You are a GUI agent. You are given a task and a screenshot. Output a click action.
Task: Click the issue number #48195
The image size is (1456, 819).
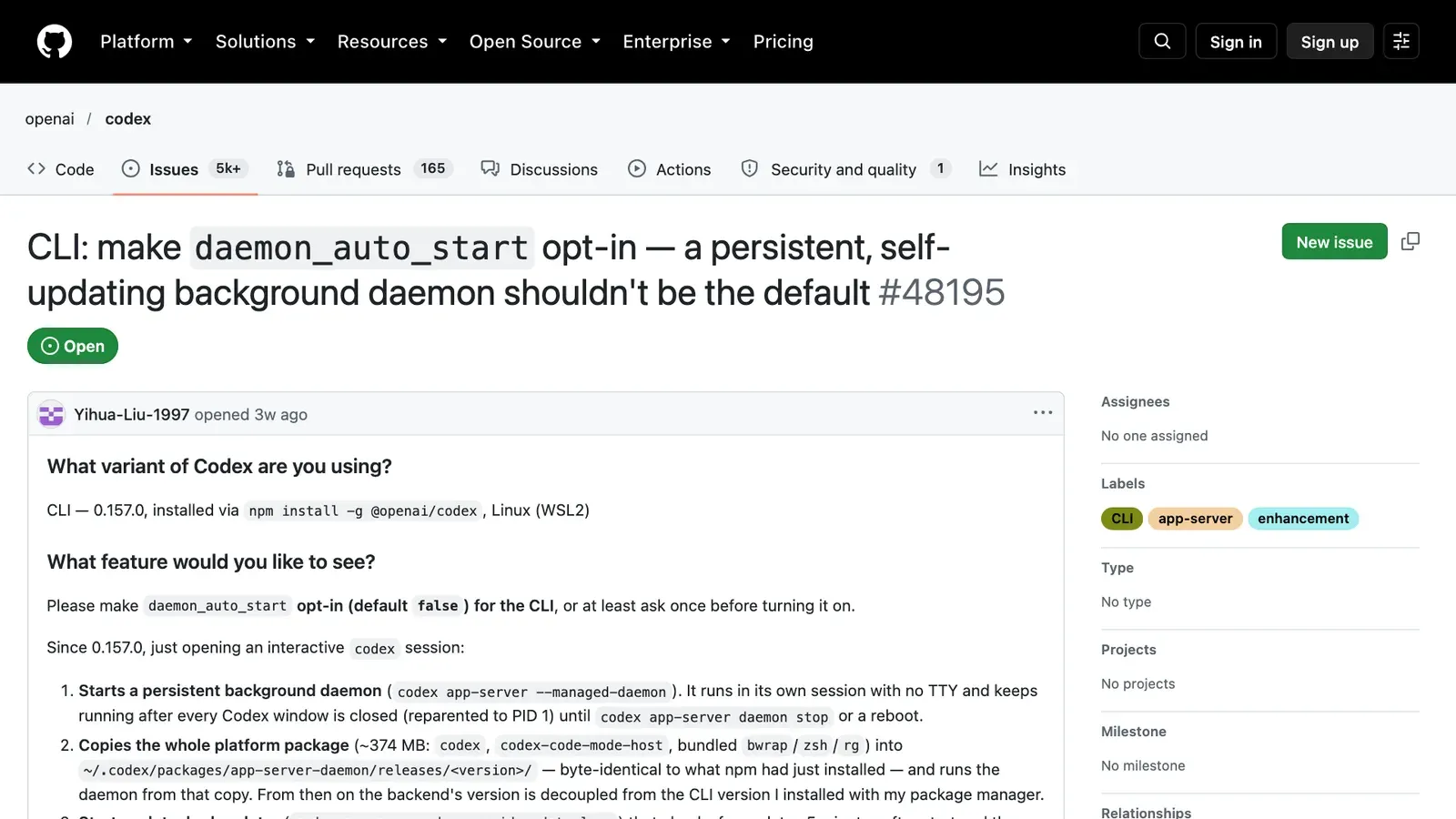[942, 293]
